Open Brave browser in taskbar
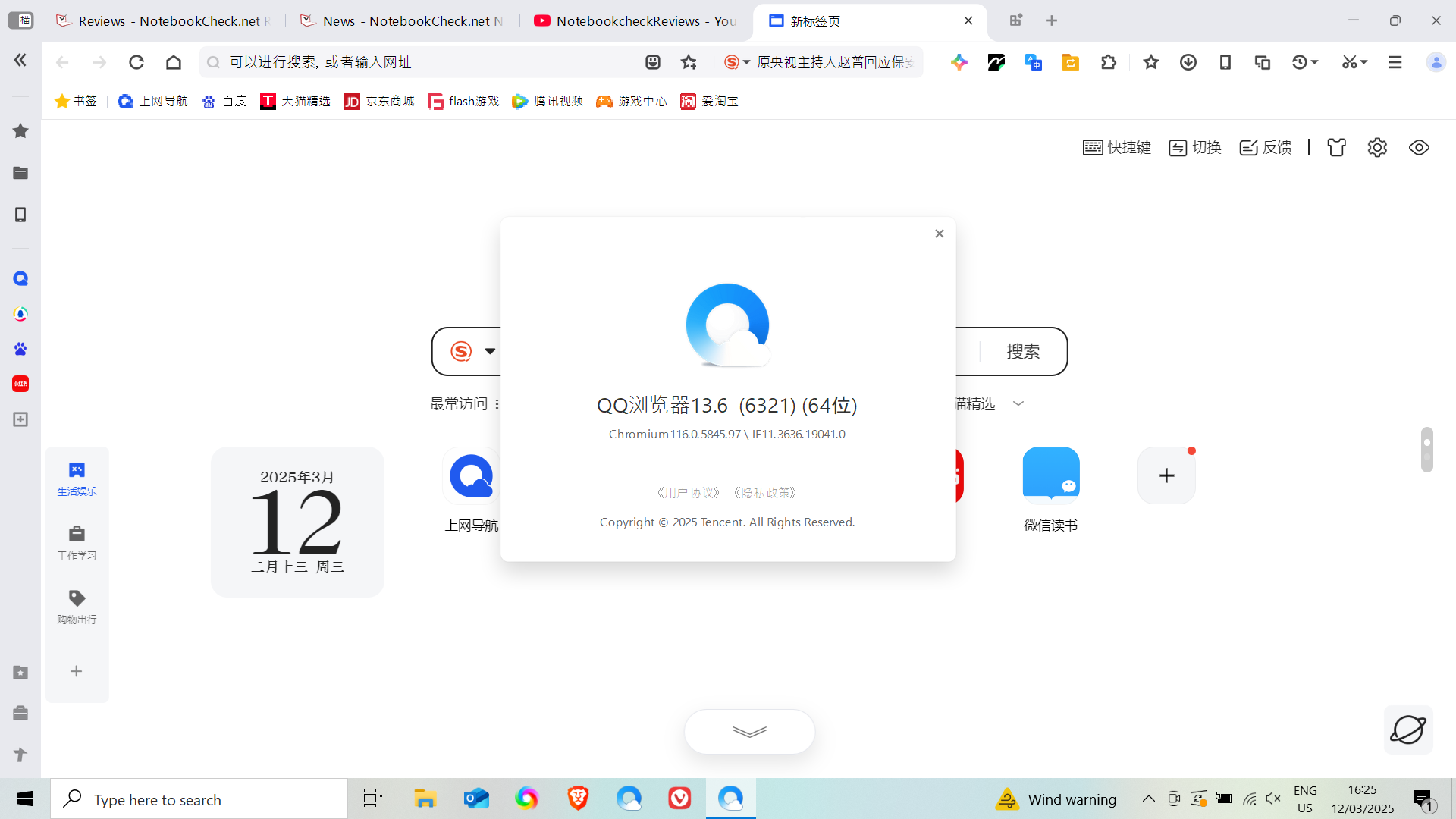The image size is (1456, 819). pos(578,799)
